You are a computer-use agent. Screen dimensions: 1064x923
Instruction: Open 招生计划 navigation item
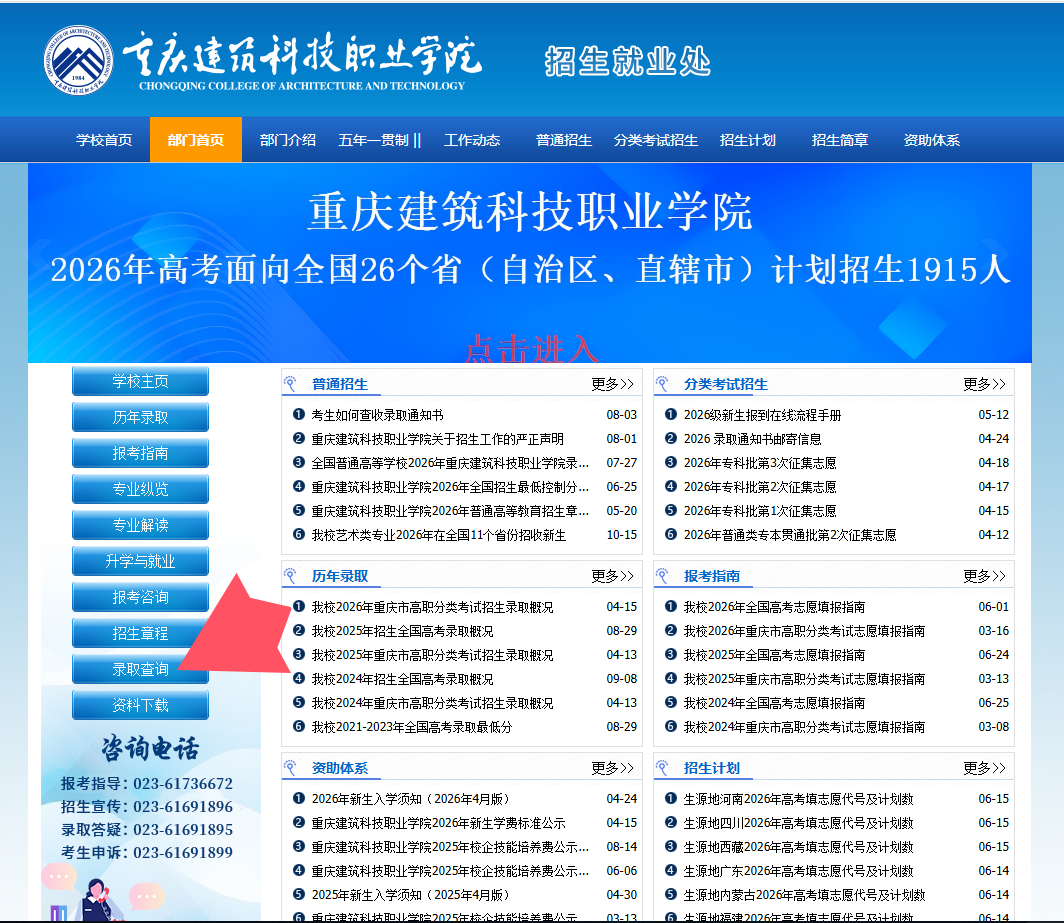click(x=748, y=140)
